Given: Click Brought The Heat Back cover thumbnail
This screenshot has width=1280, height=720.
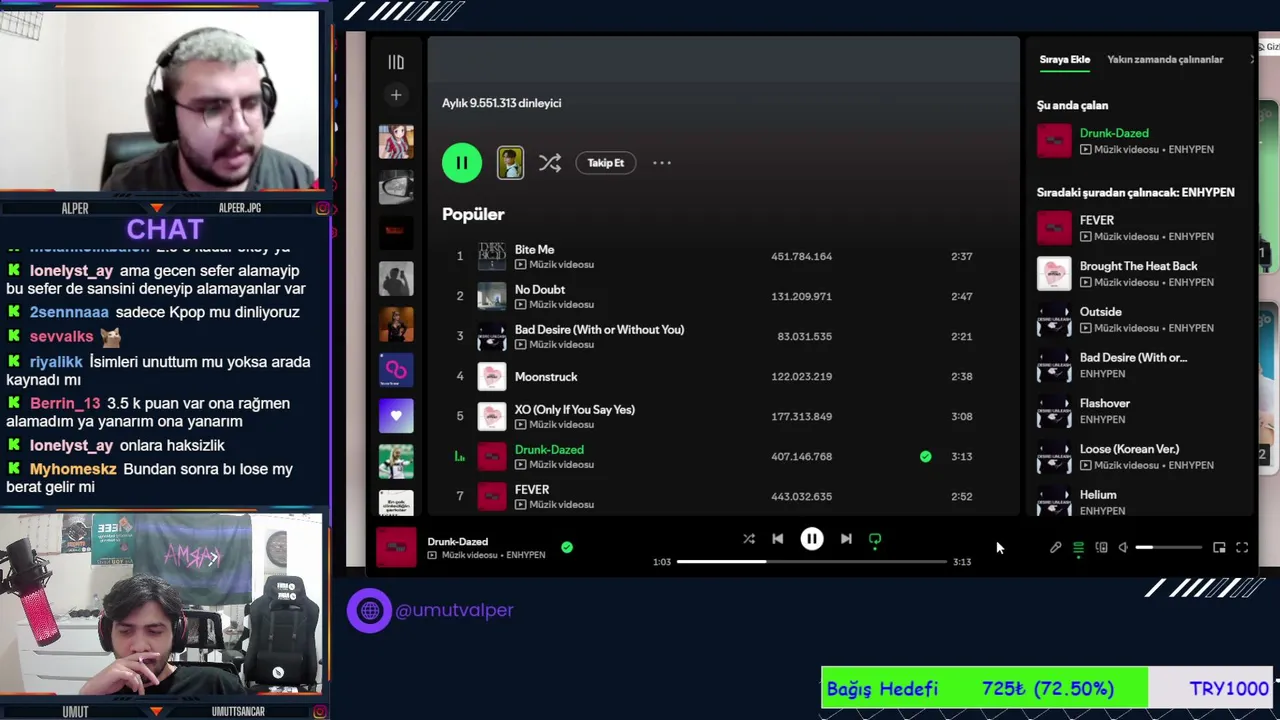Looking at the screenshot, I should point(1054,274).
